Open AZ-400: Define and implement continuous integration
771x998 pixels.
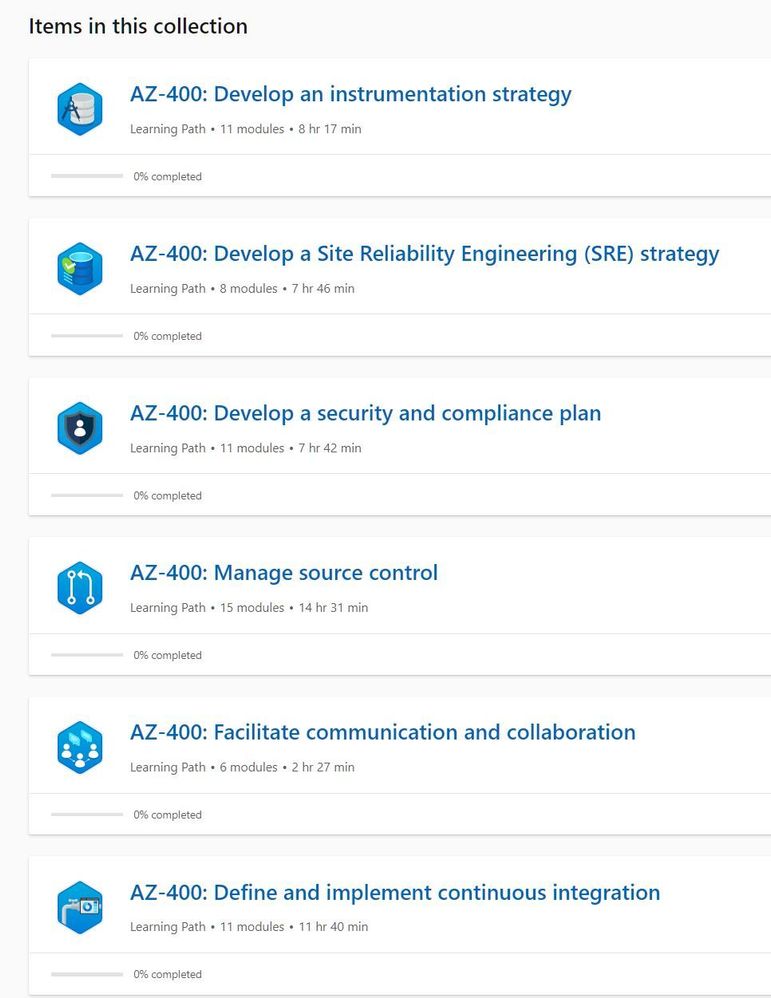[395, 892]
